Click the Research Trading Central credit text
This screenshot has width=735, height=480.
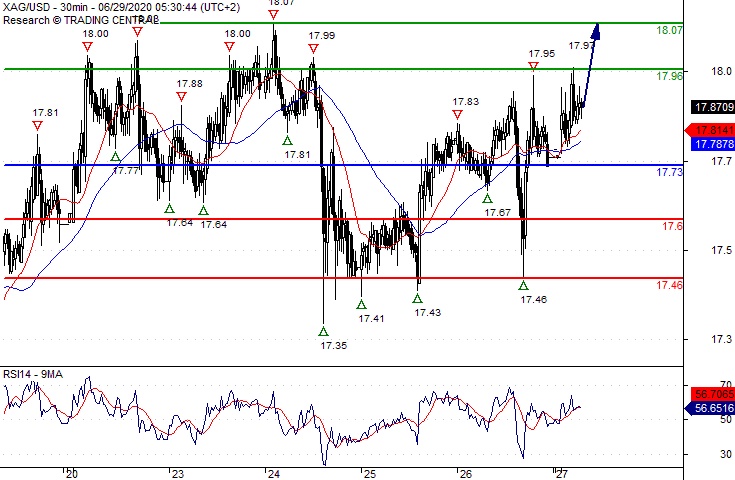click(81, 20)
